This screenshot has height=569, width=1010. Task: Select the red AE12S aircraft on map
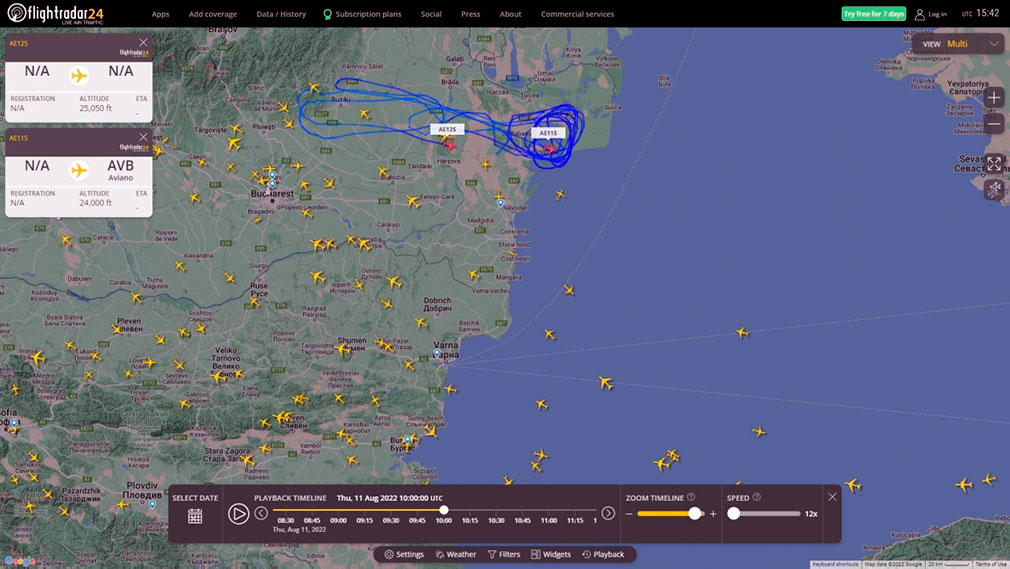[x=450, y=146]
